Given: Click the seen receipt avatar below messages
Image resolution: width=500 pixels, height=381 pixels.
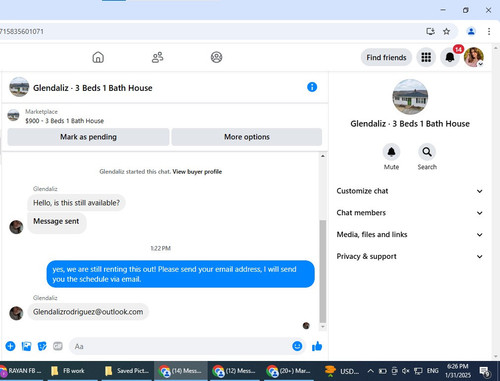Looking at the screenshot, I should point(306,326).
